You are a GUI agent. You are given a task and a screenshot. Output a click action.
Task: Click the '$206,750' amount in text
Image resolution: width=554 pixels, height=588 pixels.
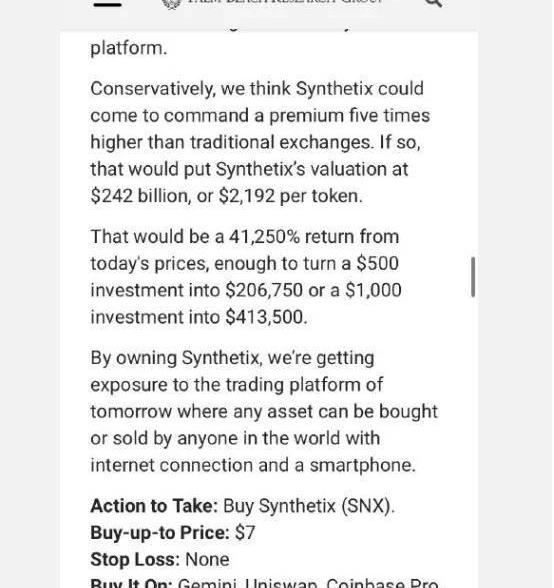coord(264,290)
